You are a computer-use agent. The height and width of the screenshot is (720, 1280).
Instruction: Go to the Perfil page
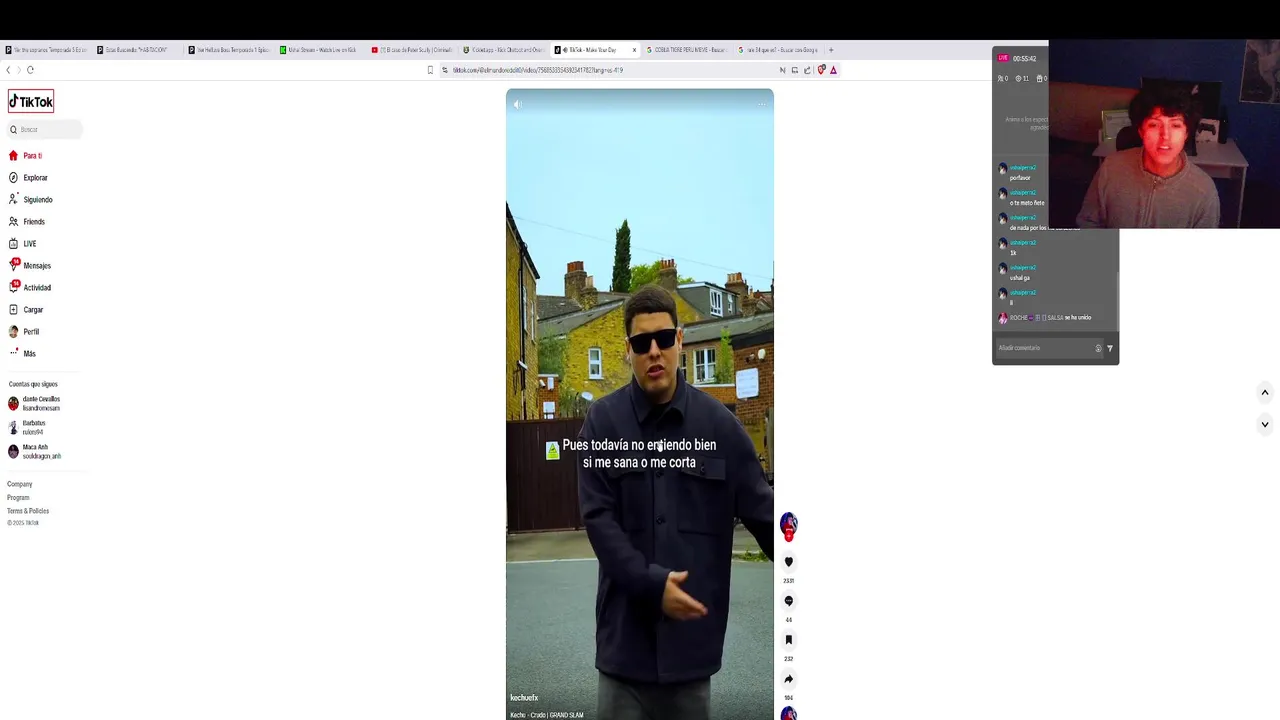tap(25, 332)
